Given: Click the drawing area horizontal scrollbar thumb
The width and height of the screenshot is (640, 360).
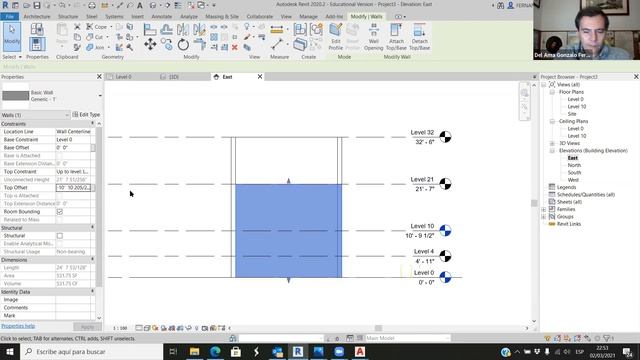Looking at the screenshot, I should tap(378, 328).
